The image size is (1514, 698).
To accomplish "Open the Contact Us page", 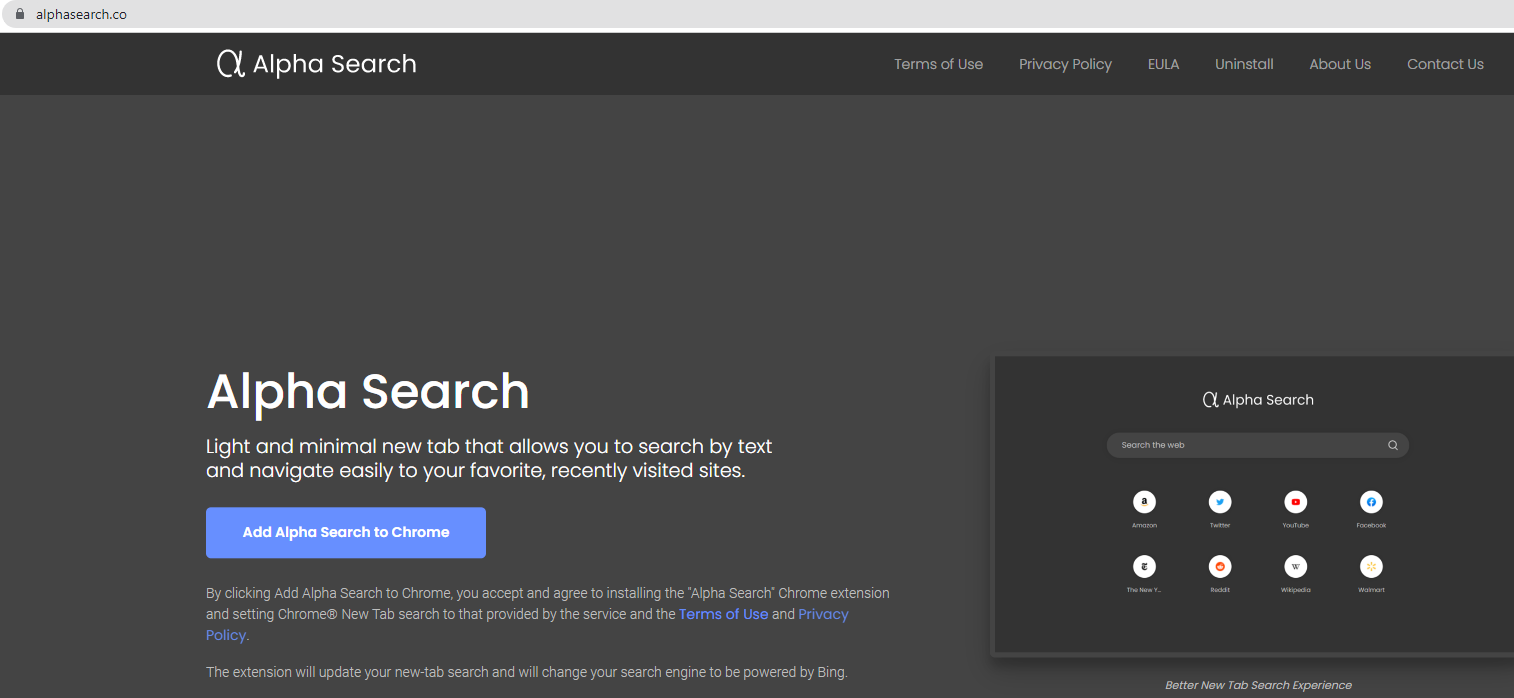I will click(1445, 64).
